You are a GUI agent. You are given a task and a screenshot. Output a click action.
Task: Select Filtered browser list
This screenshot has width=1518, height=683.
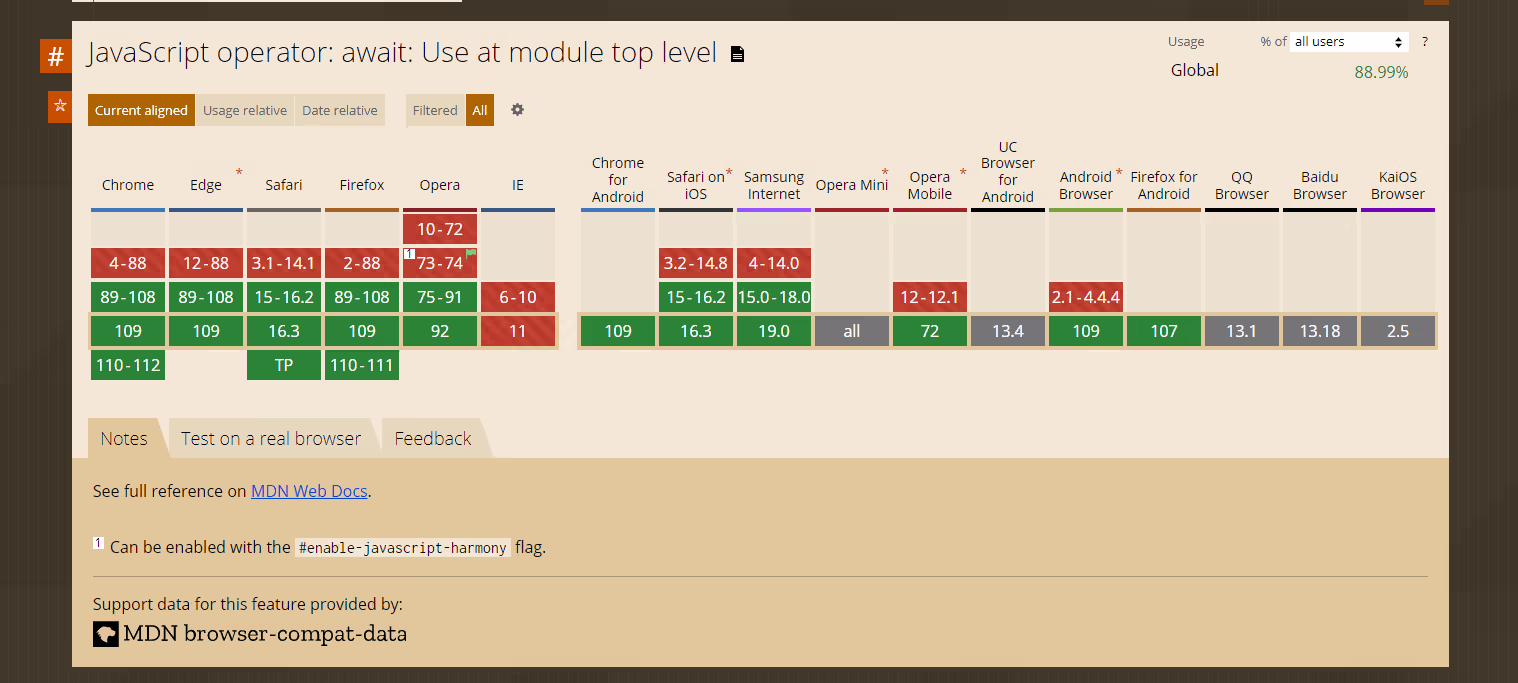point(435,110)
